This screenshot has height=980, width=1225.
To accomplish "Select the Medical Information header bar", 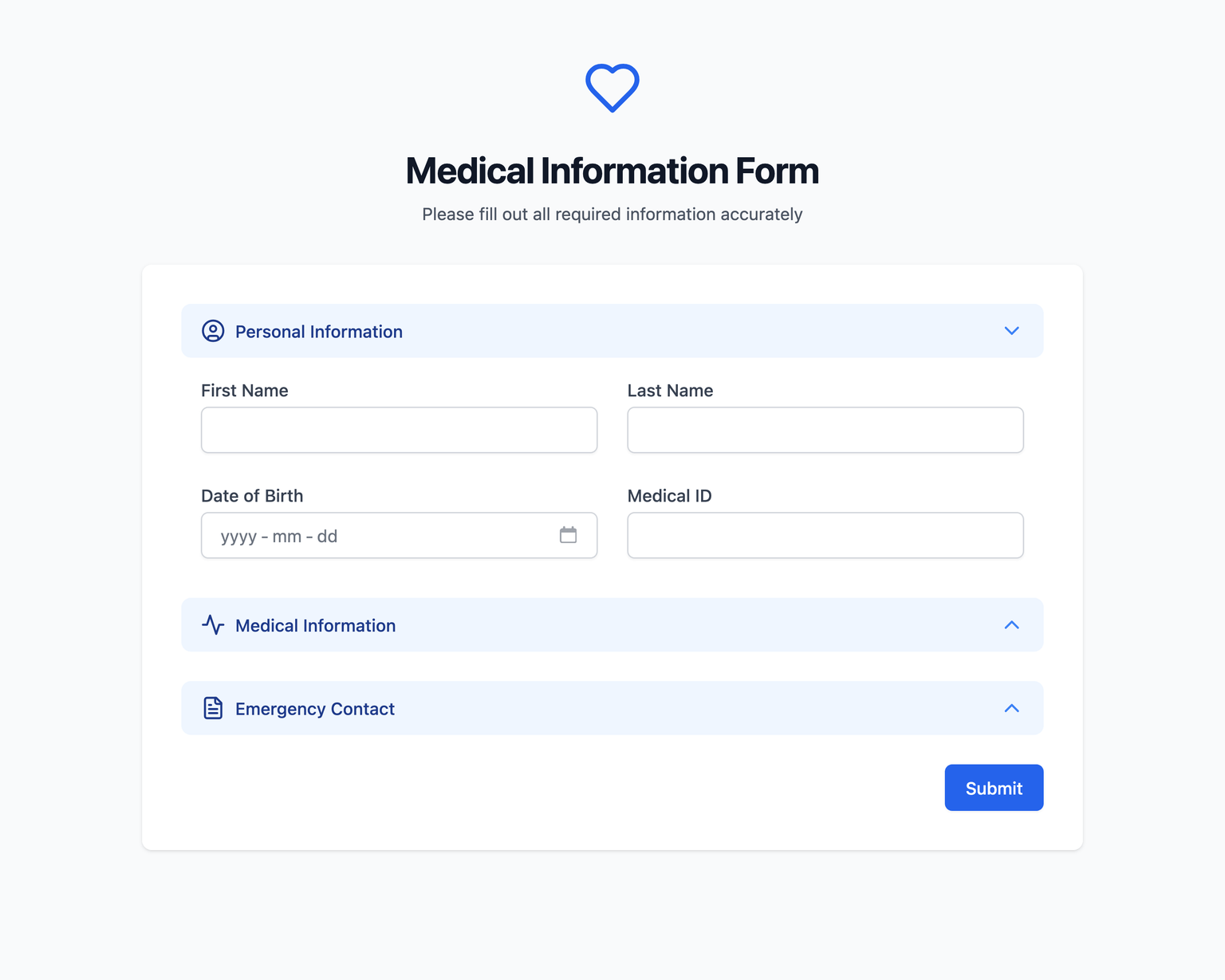I will point(612,625).
